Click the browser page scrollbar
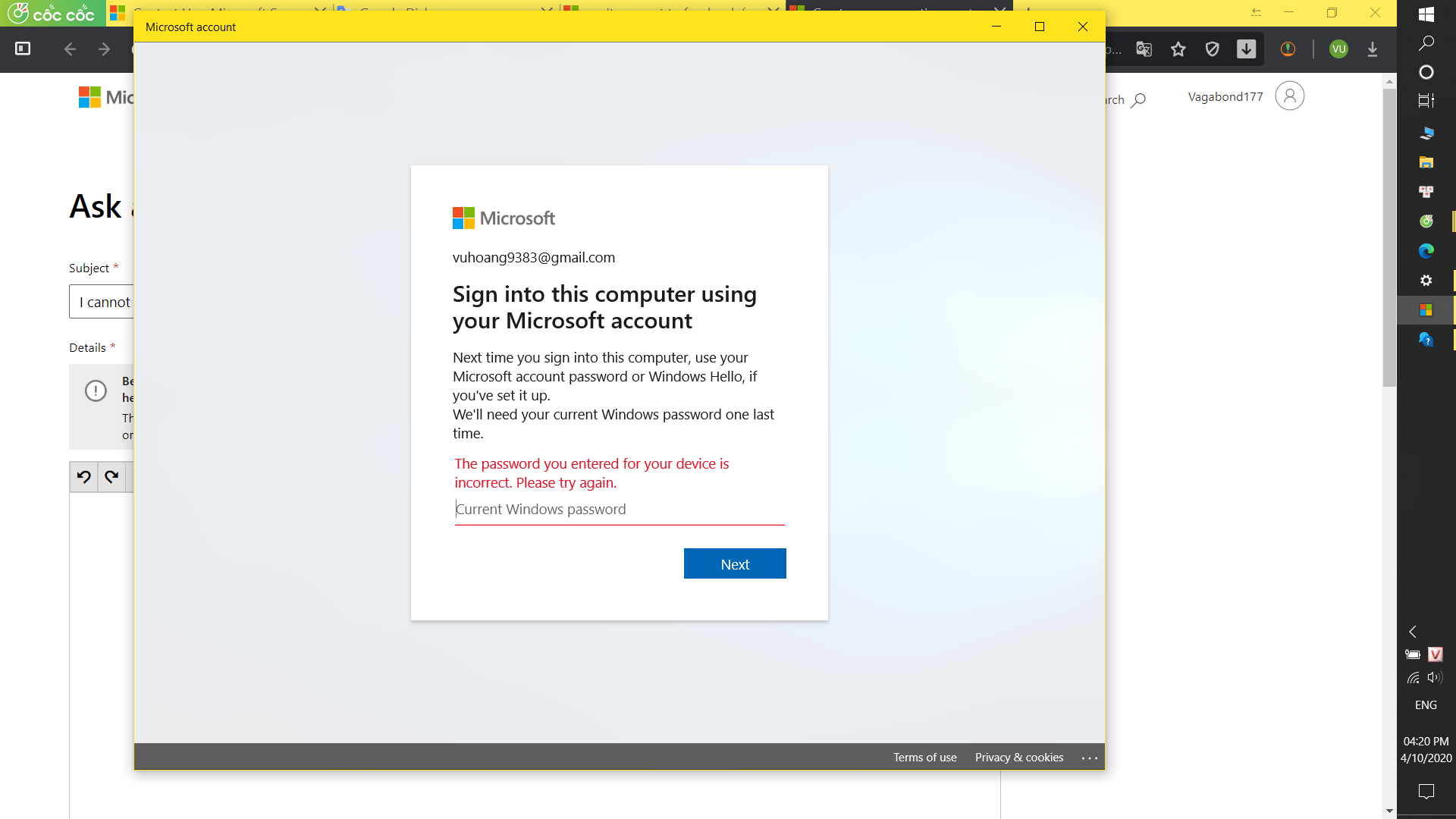This screenshot has height=819, width=1456. [1389, 237]
